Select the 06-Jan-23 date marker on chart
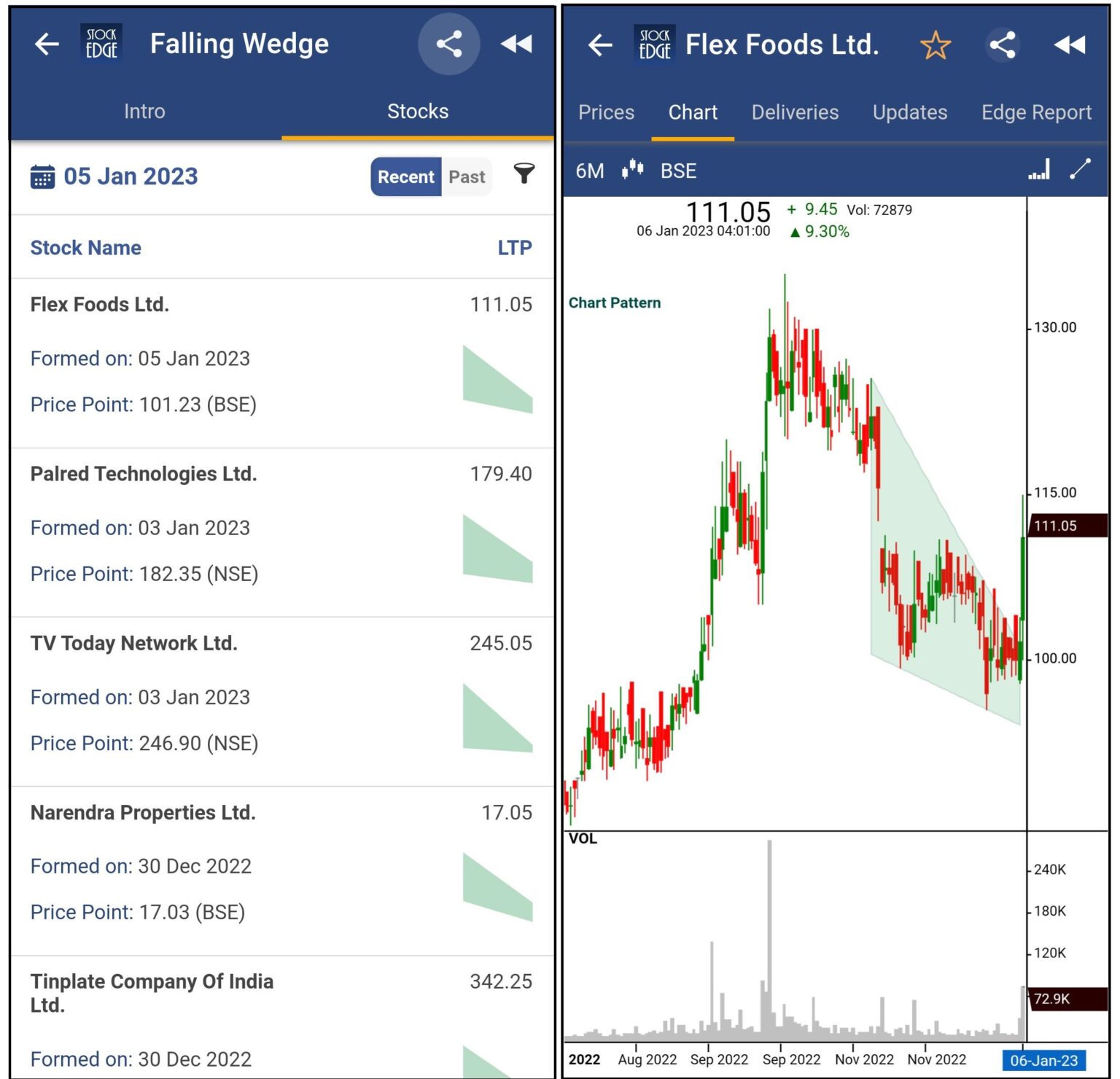 coord(1043,1060)
